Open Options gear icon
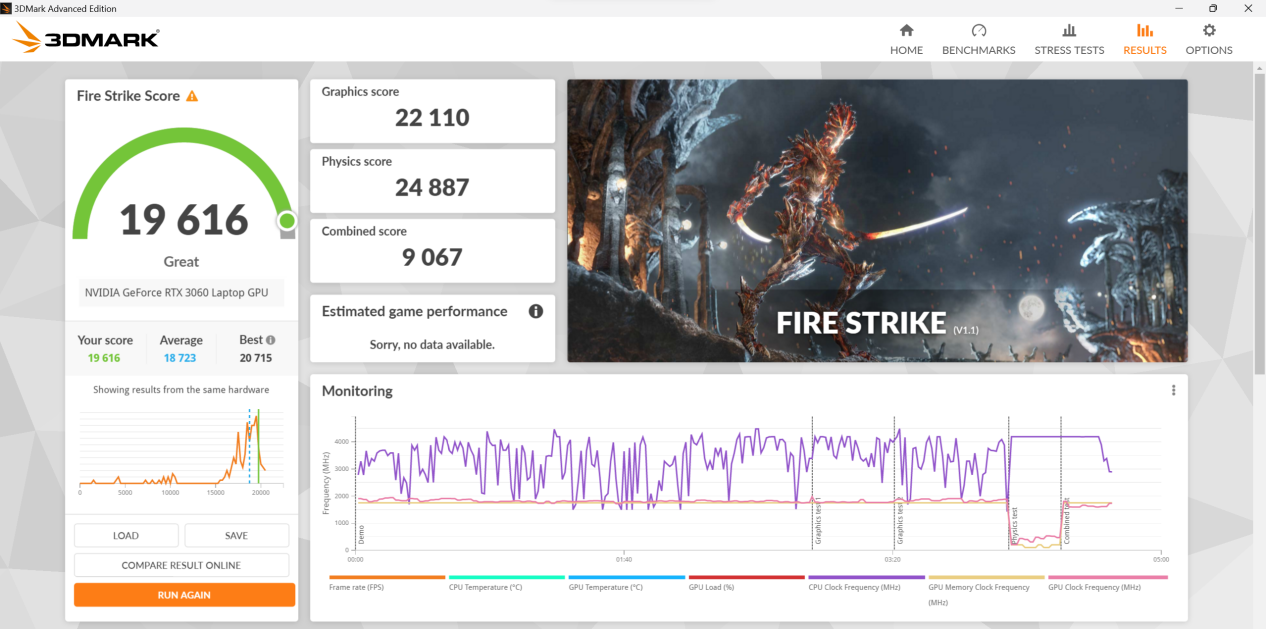This screenshot has width=1266, height=629. click(1208, 31)
